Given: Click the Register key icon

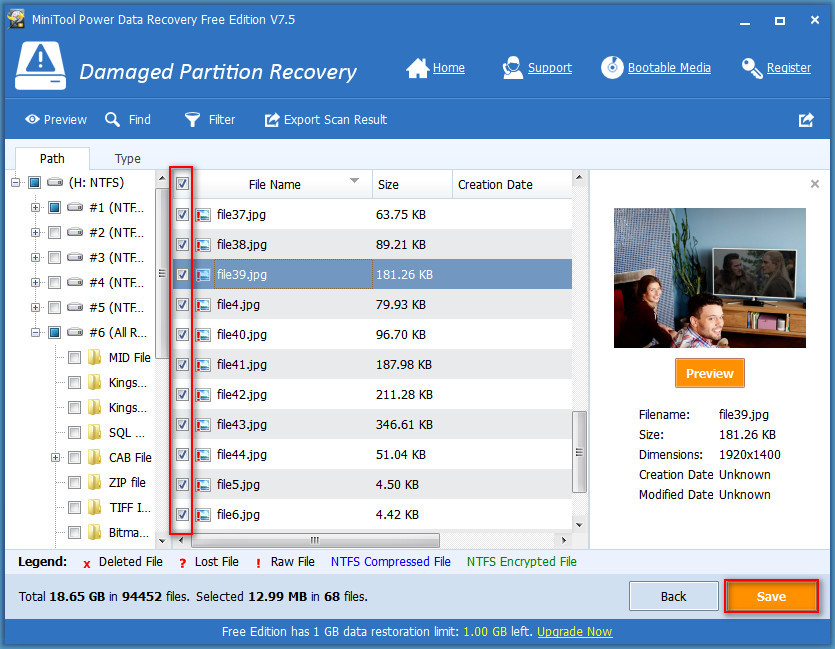Looking at the screenshot, I should click(x=752, y=68).
